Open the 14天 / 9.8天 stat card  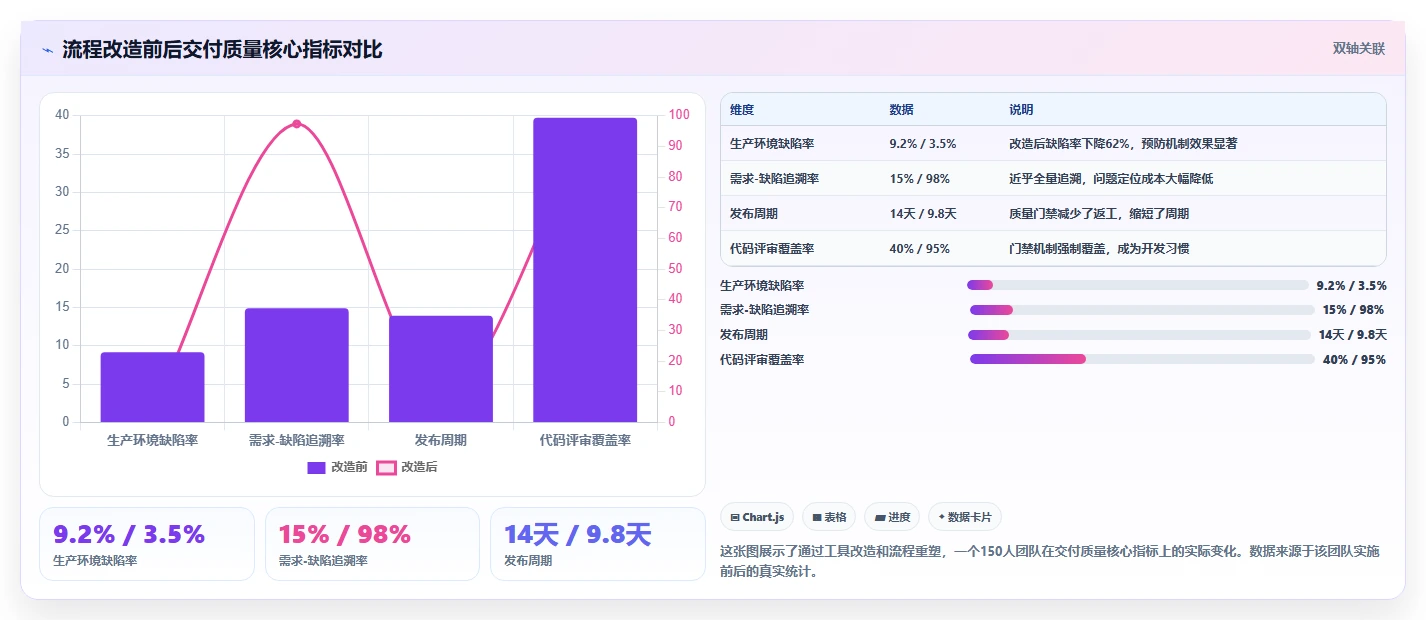(598, 544)
